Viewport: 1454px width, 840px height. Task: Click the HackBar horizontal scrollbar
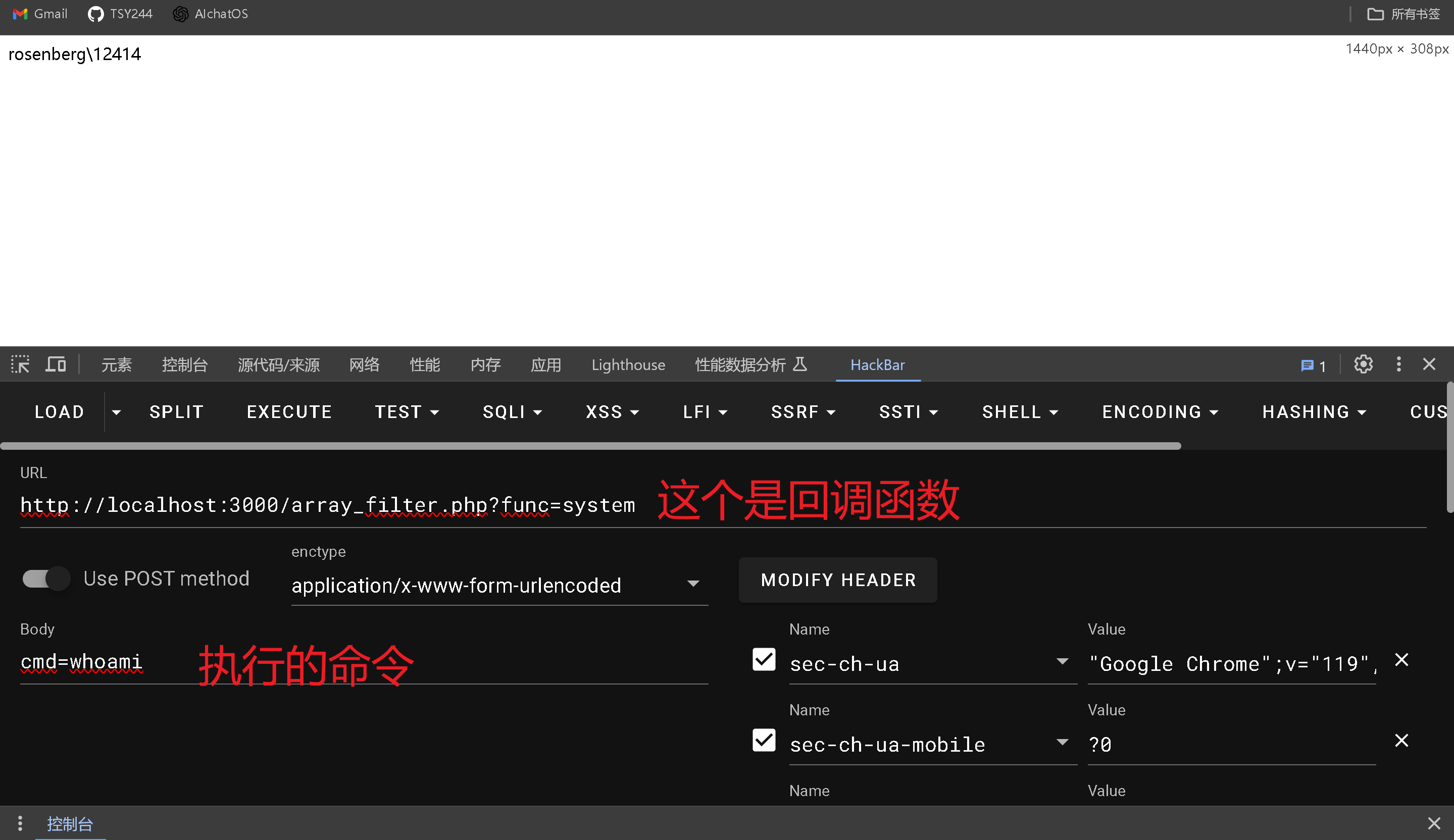pyautogui.click(x=590, y=446)
